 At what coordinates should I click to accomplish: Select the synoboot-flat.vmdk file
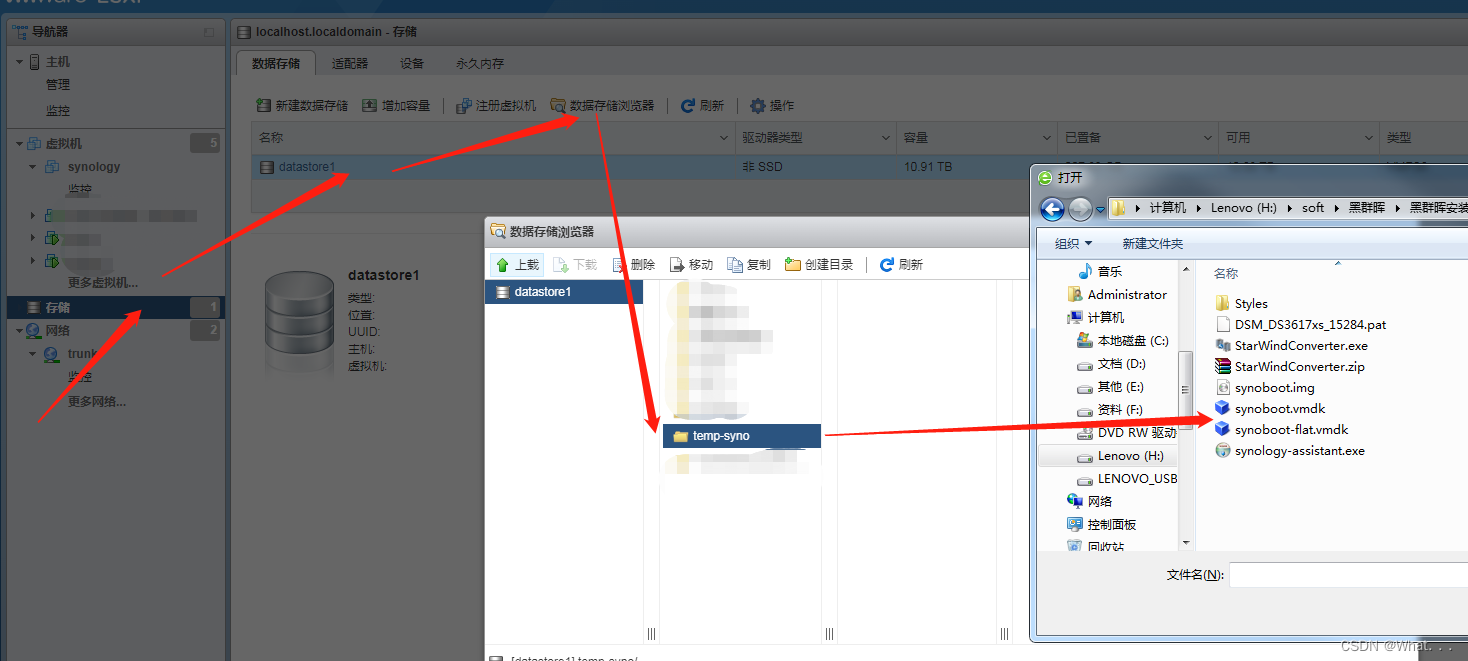click(1282, 429)
